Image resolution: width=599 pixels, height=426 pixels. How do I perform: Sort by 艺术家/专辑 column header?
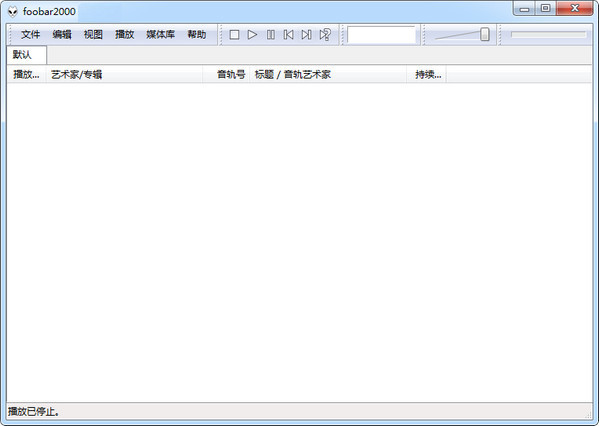point(124,75)
